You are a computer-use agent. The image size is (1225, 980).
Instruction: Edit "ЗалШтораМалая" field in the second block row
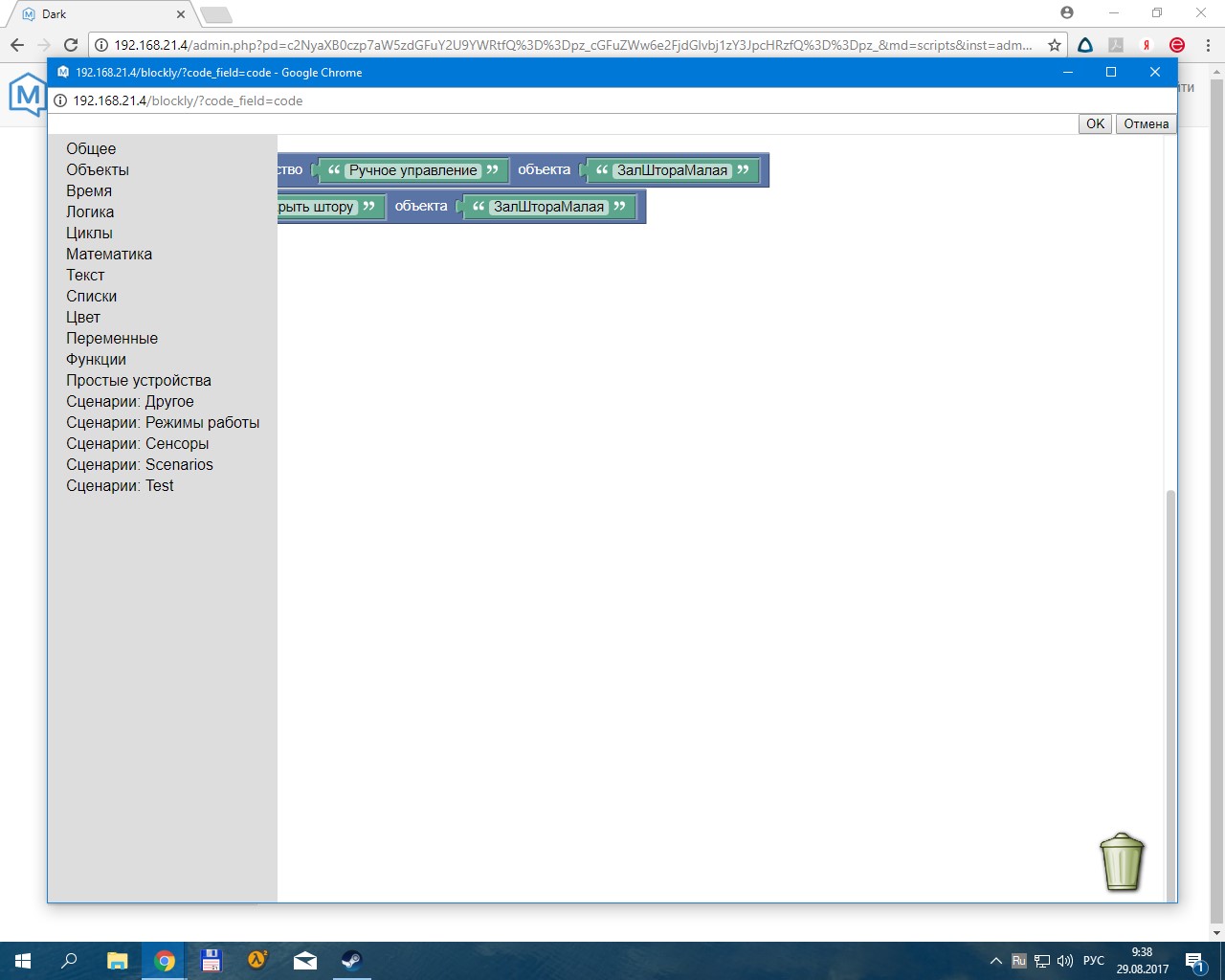[x=548, y=207]
